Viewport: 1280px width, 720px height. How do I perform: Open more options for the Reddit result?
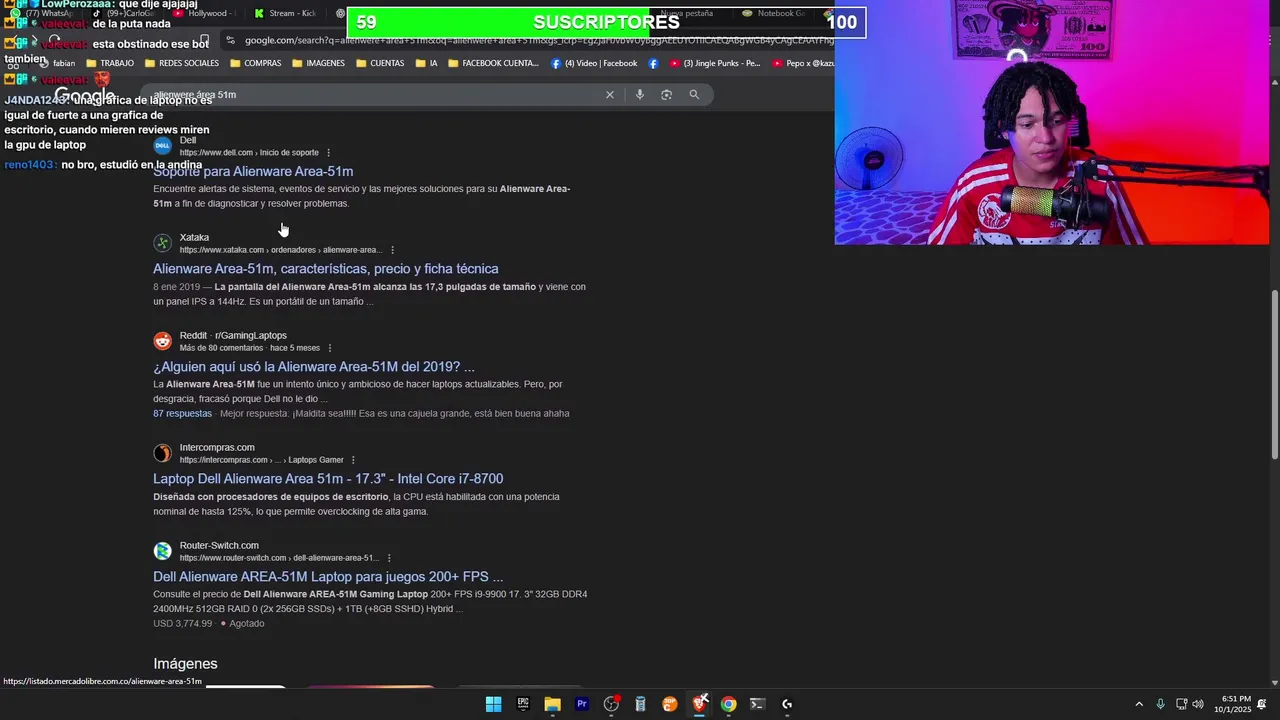[x=329, y=348]
